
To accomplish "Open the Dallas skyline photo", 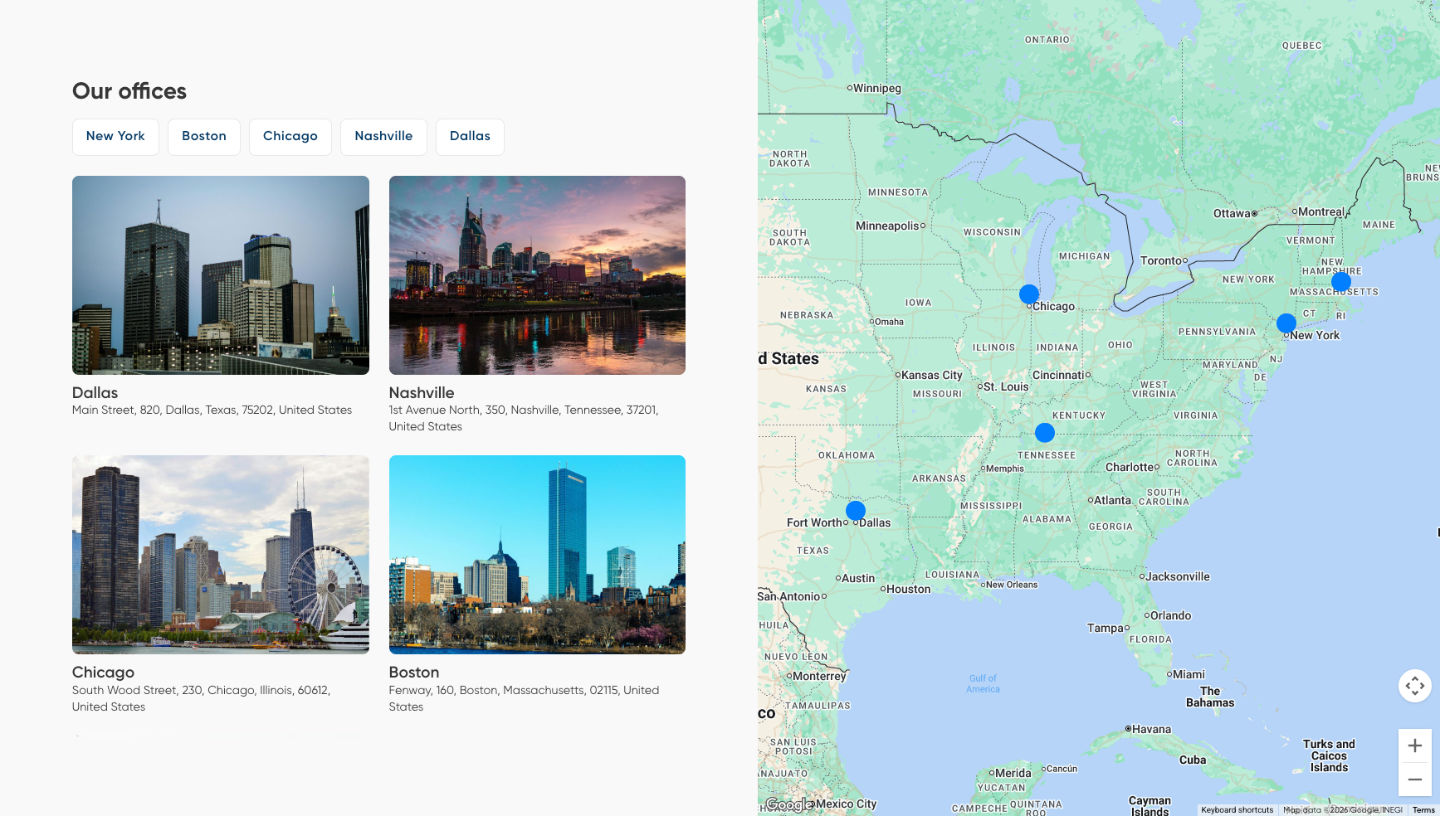I will point(220,275).
